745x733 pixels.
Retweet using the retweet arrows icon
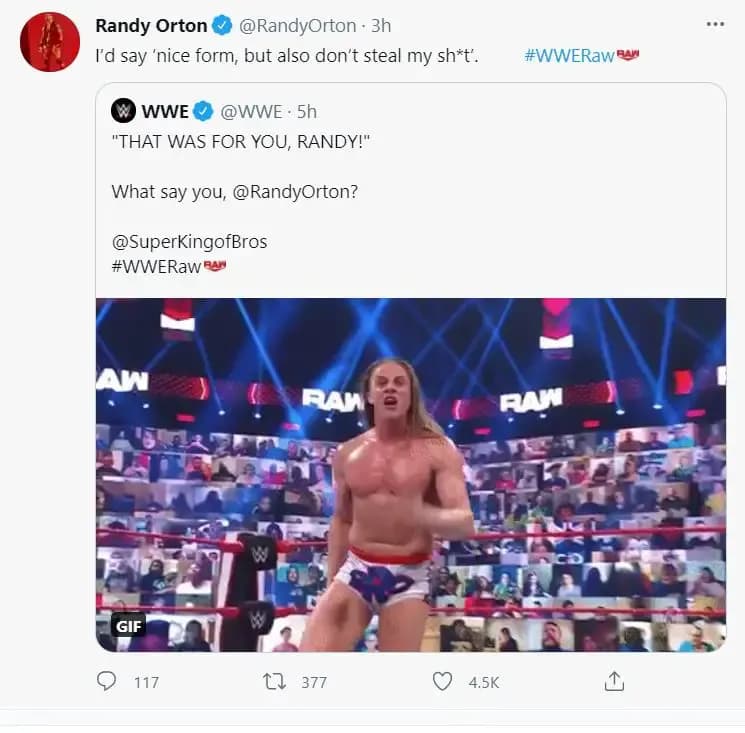pyautogui.click(x=273, y=681)
